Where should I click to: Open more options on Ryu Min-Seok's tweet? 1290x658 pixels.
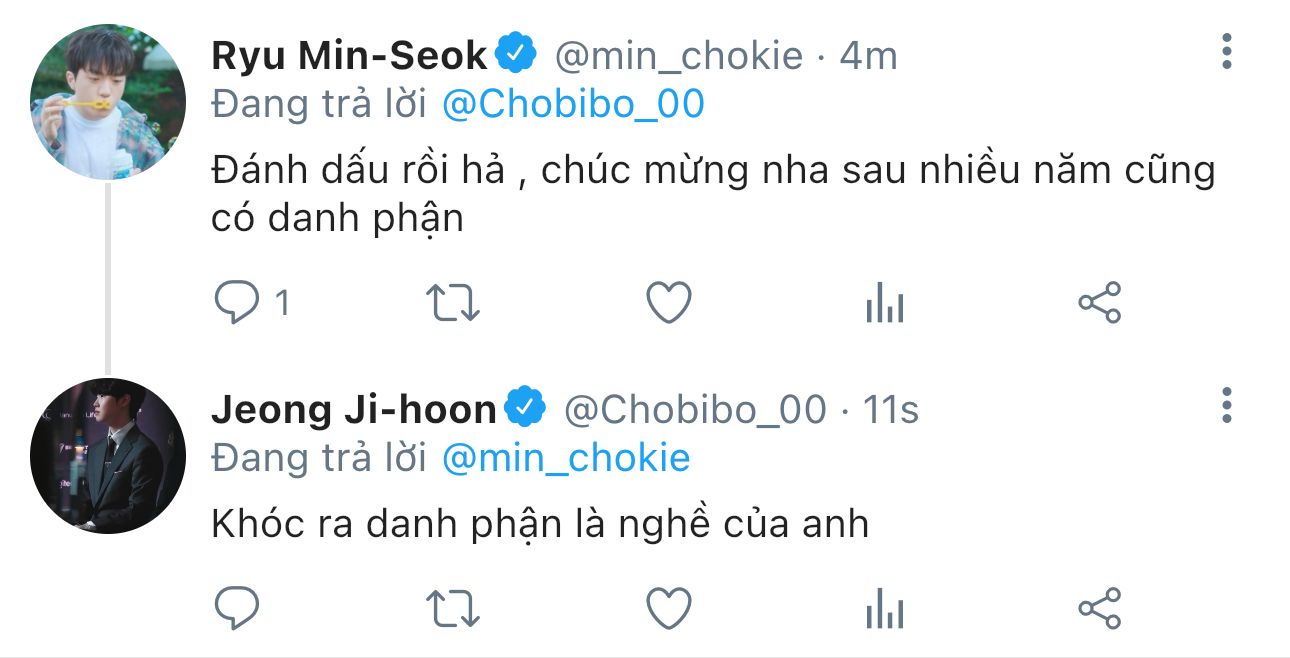(1227, 51)
